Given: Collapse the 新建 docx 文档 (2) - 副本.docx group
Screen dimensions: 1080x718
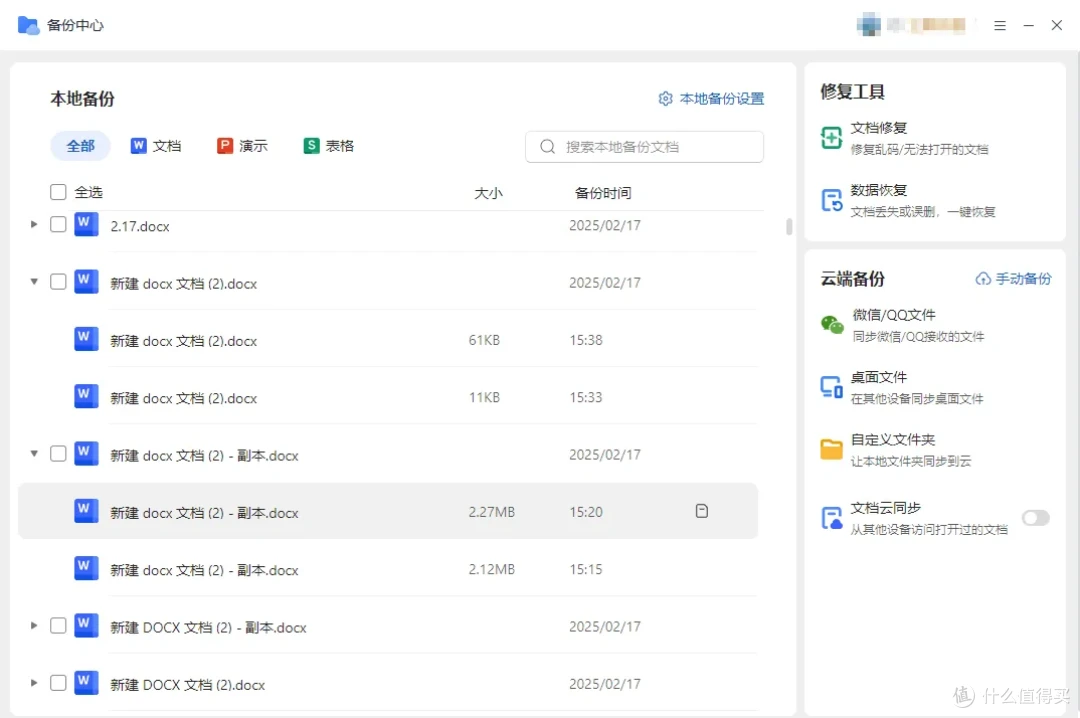Looking at the screenshot, I should click(34, 454).
